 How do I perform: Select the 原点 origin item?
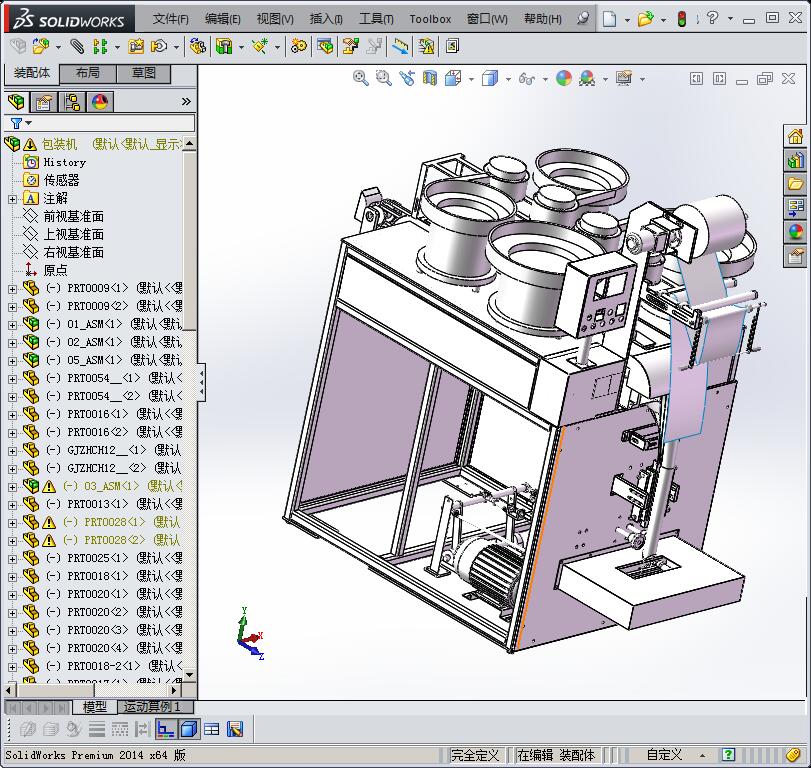coord(55,270)
